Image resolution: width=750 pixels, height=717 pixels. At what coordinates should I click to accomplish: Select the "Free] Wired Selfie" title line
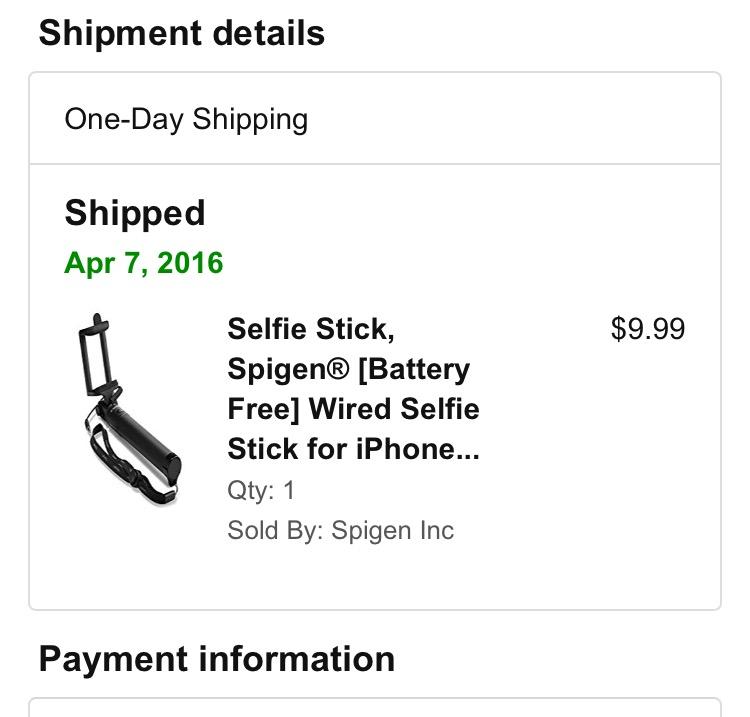pos(353,409)
